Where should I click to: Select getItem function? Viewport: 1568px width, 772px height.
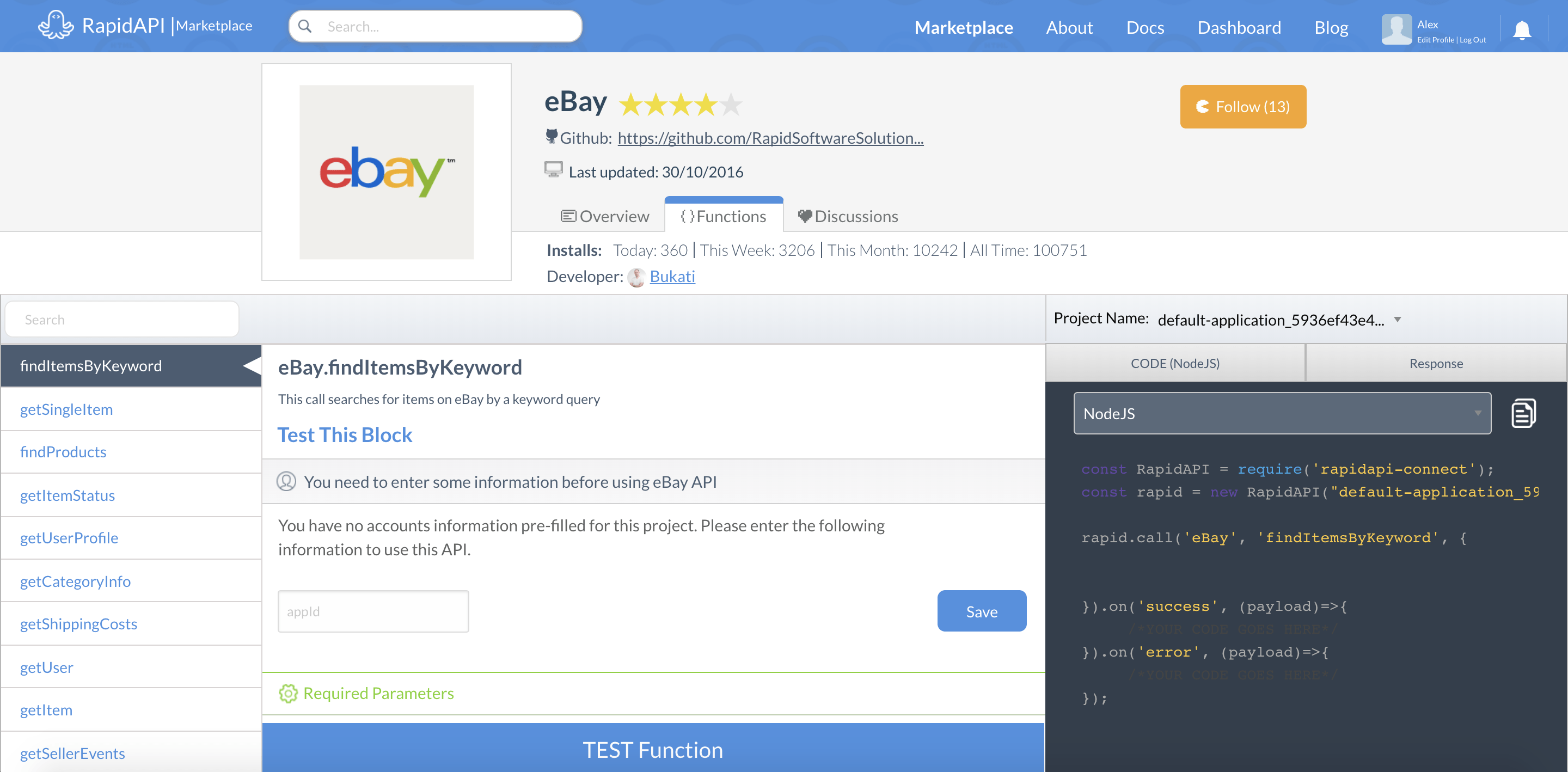click(131, 709)
